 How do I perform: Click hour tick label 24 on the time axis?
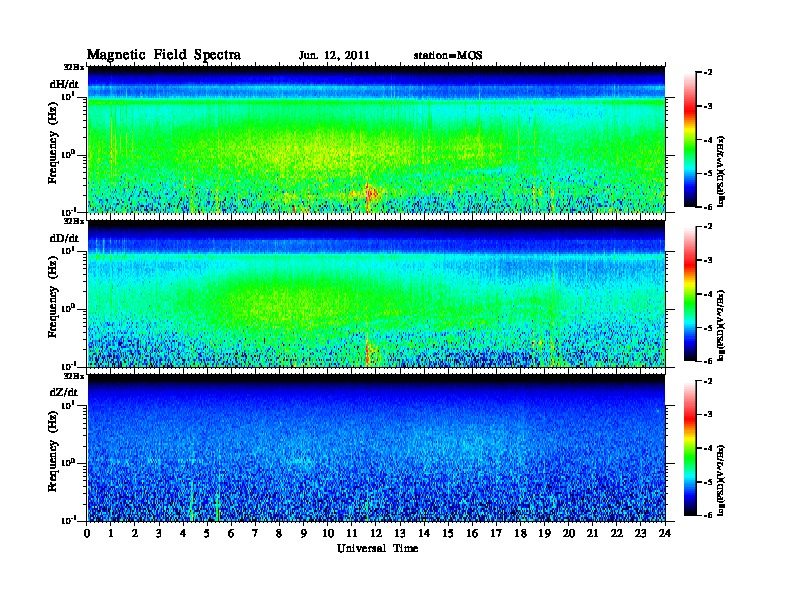(665, 534)
